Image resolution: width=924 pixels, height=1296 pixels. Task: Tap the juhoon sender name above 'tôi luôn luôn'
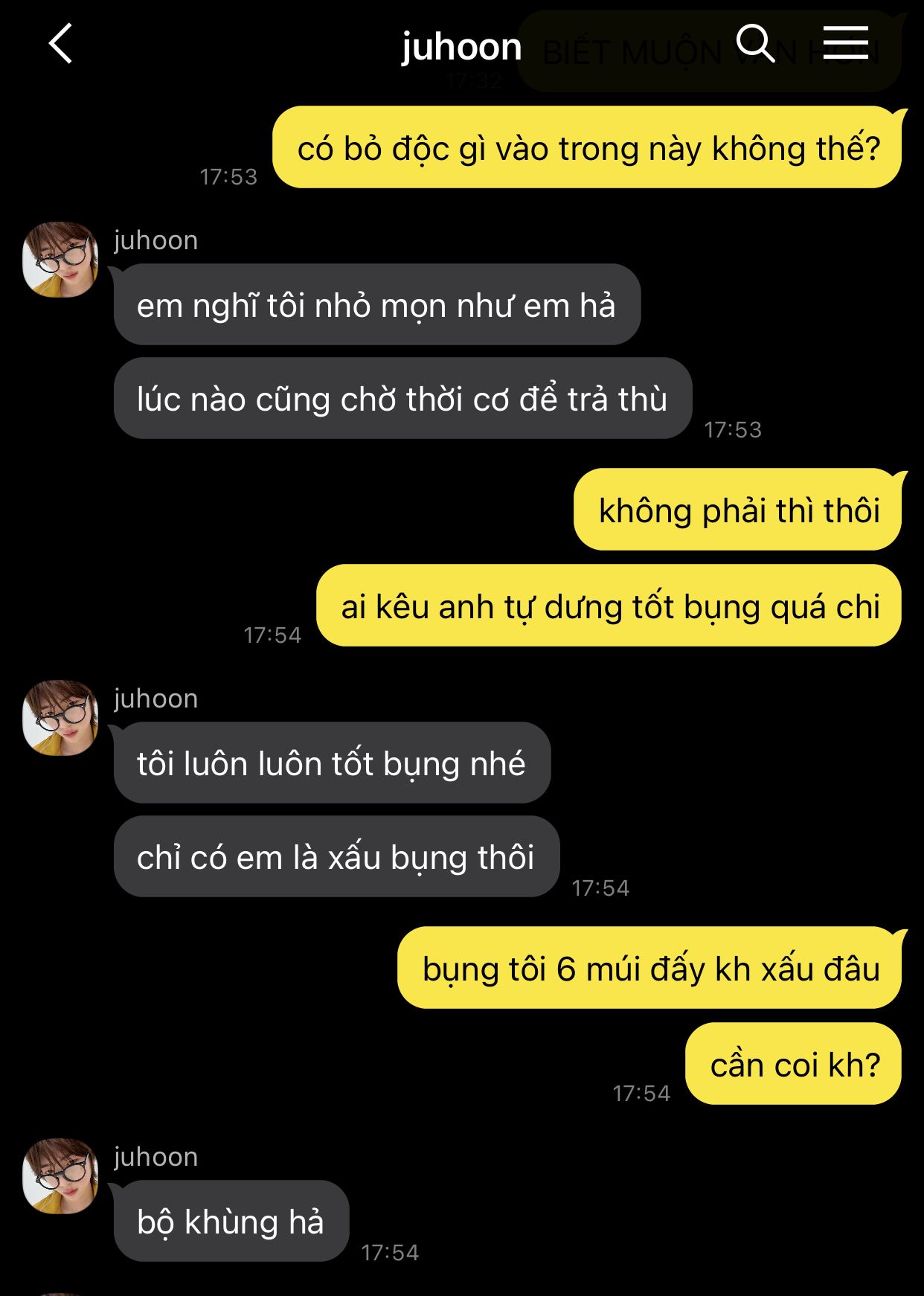[155, 699]
